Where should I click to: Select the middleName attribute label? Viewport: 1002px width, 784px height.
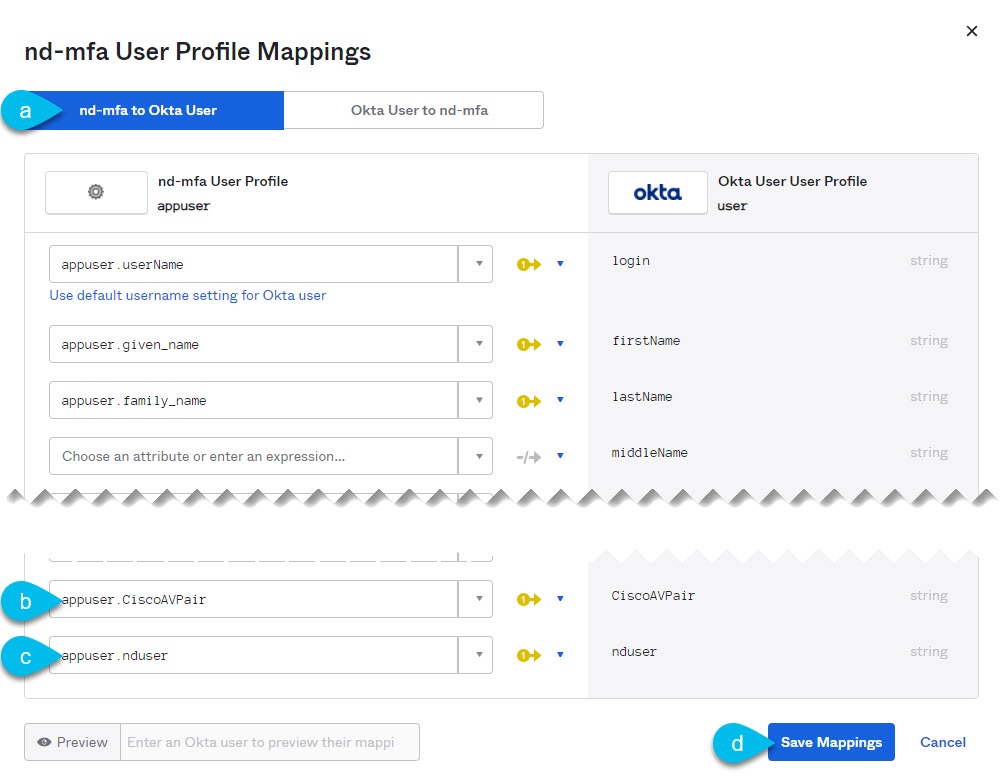[649, 453]
